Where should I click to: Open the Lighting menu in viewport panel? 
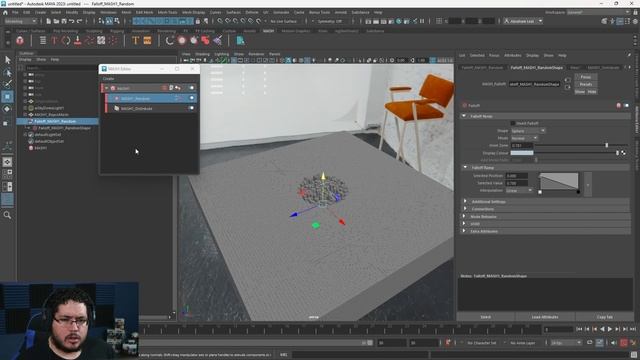coord(222,54)
